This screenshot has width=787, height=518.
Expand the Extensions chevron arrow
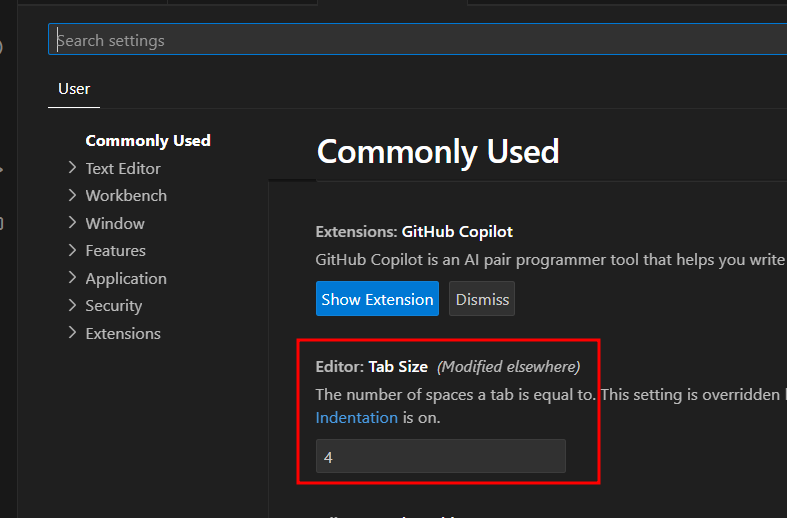click(72, 333)
